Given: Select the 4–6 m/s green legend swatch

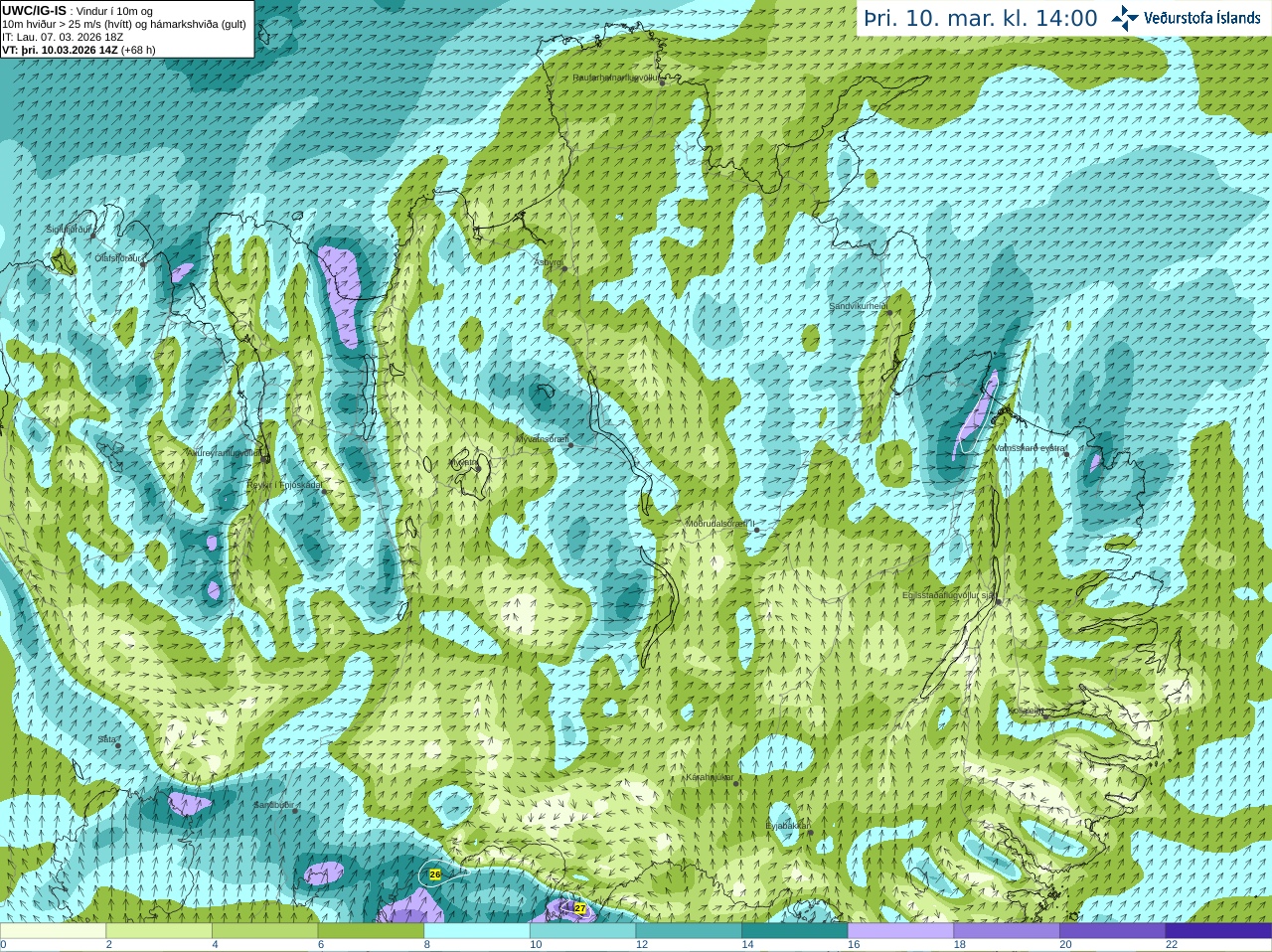Looking at the screenshot, I should (x=264, y=931).
